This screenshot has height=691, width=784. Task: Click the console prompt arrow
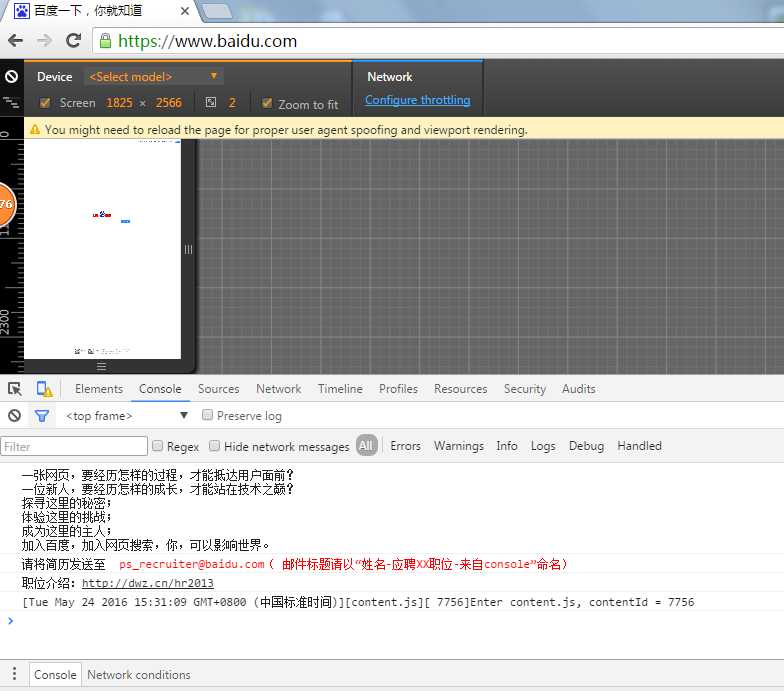(10, 620)
